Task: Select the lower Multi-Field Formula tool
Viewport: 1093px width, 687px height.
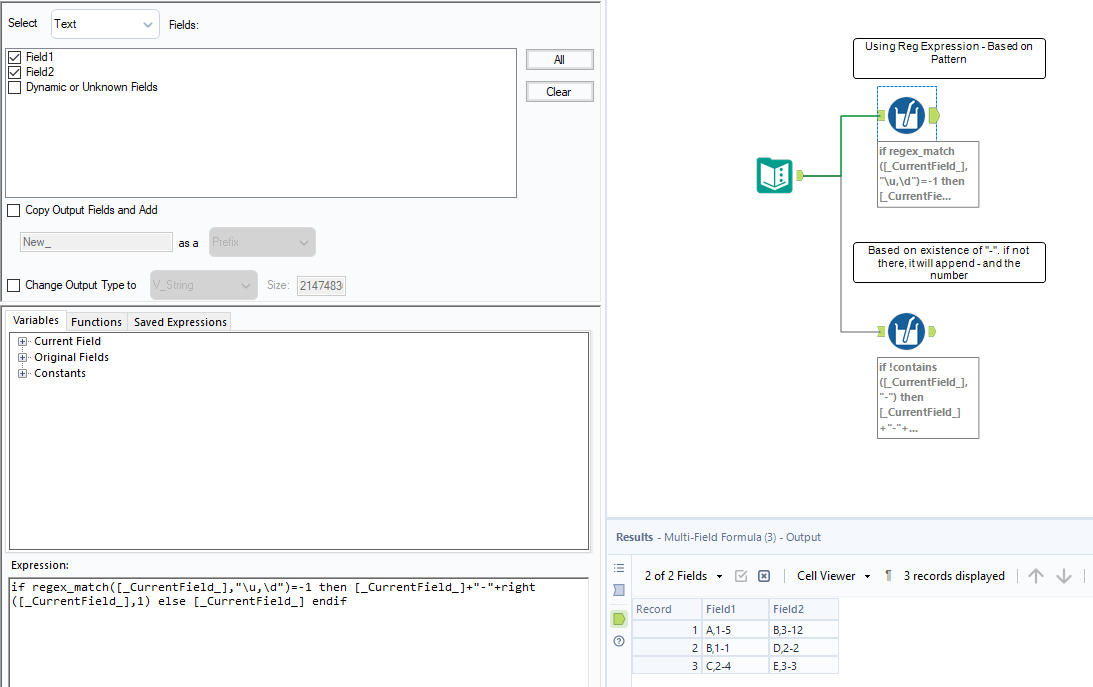Action: pyautogui.click(x=906, y=331)
